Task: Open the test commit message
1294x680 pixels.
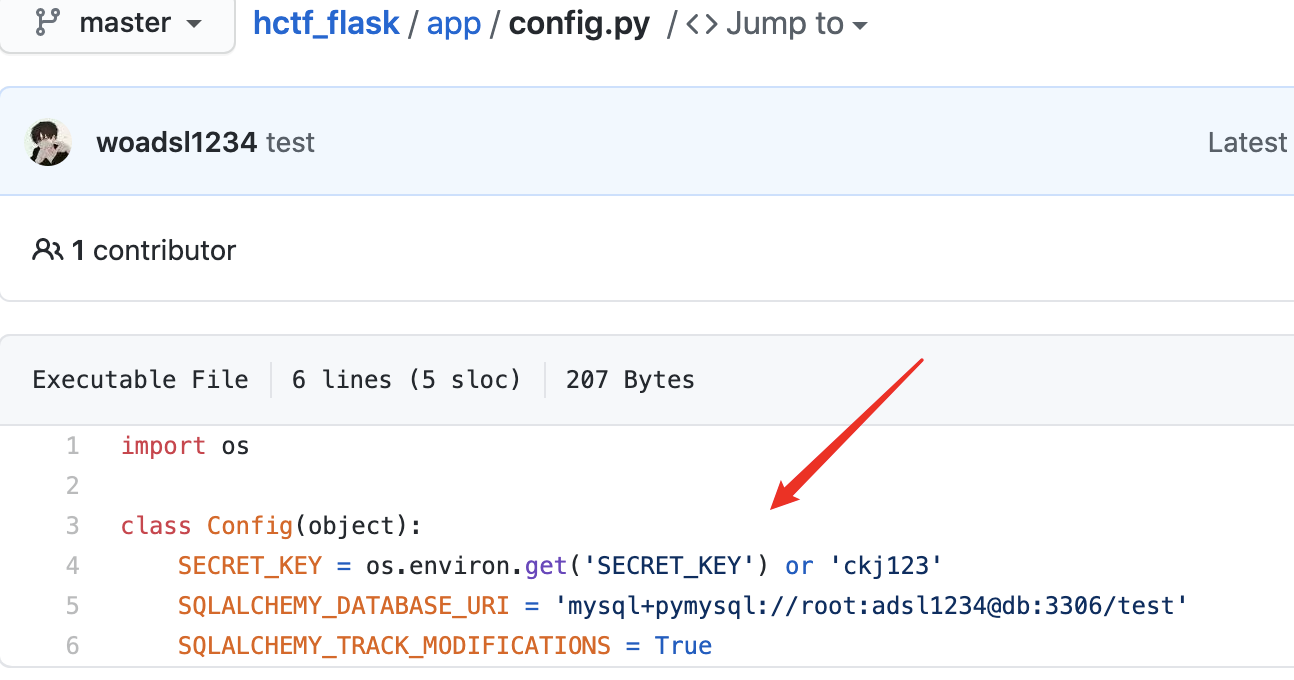Action: pos(290,142)
